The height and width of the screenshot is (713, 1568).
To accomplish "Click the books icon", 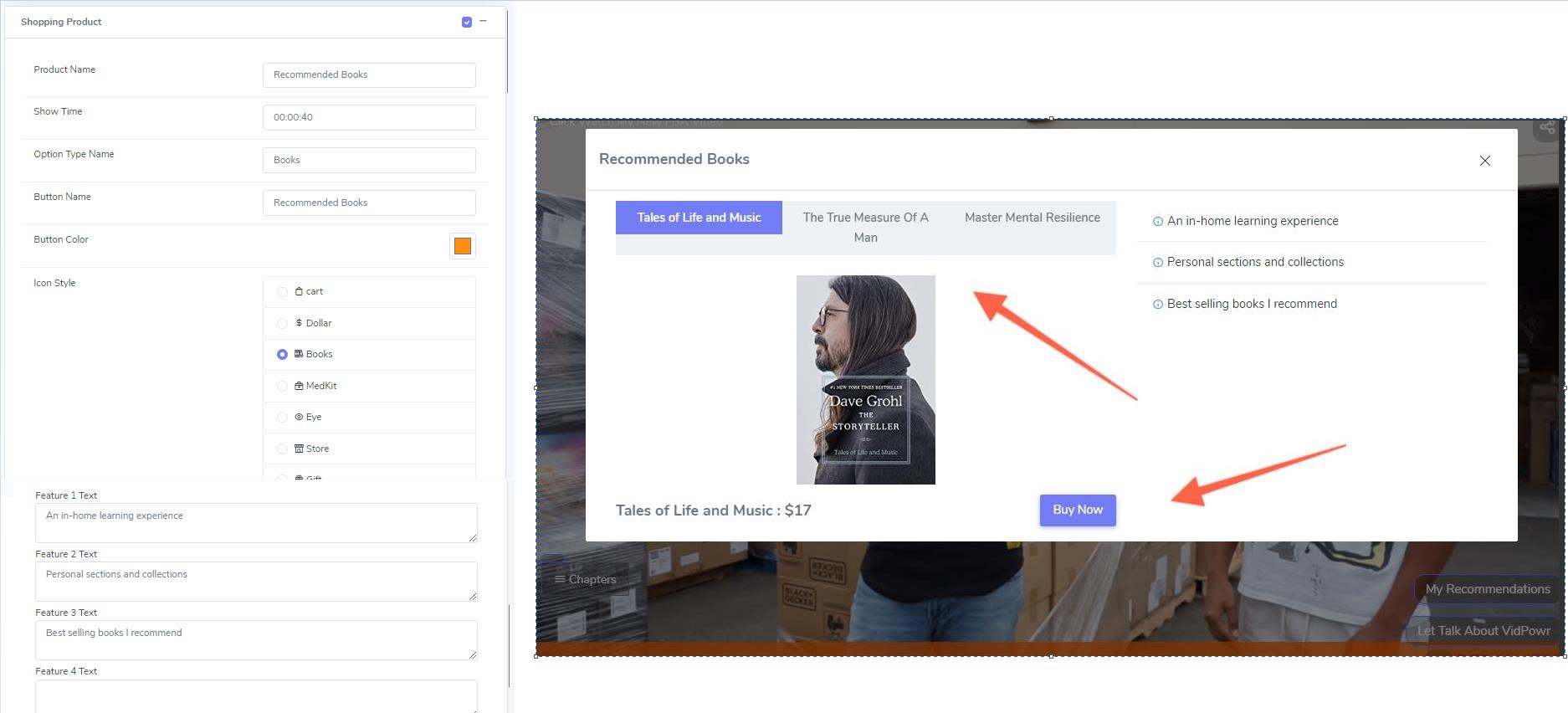I will (x=299, y=354).
